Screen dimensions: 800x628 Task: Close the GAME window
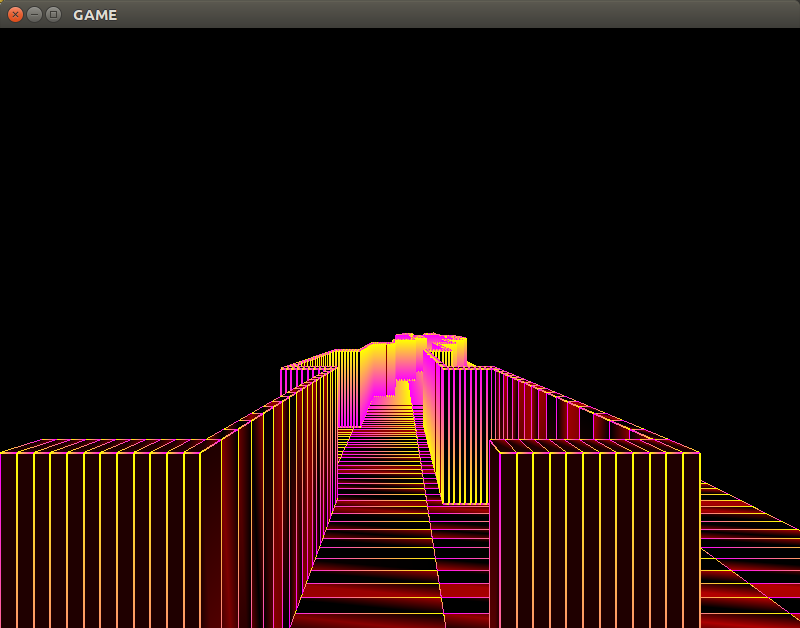[15, 14]
